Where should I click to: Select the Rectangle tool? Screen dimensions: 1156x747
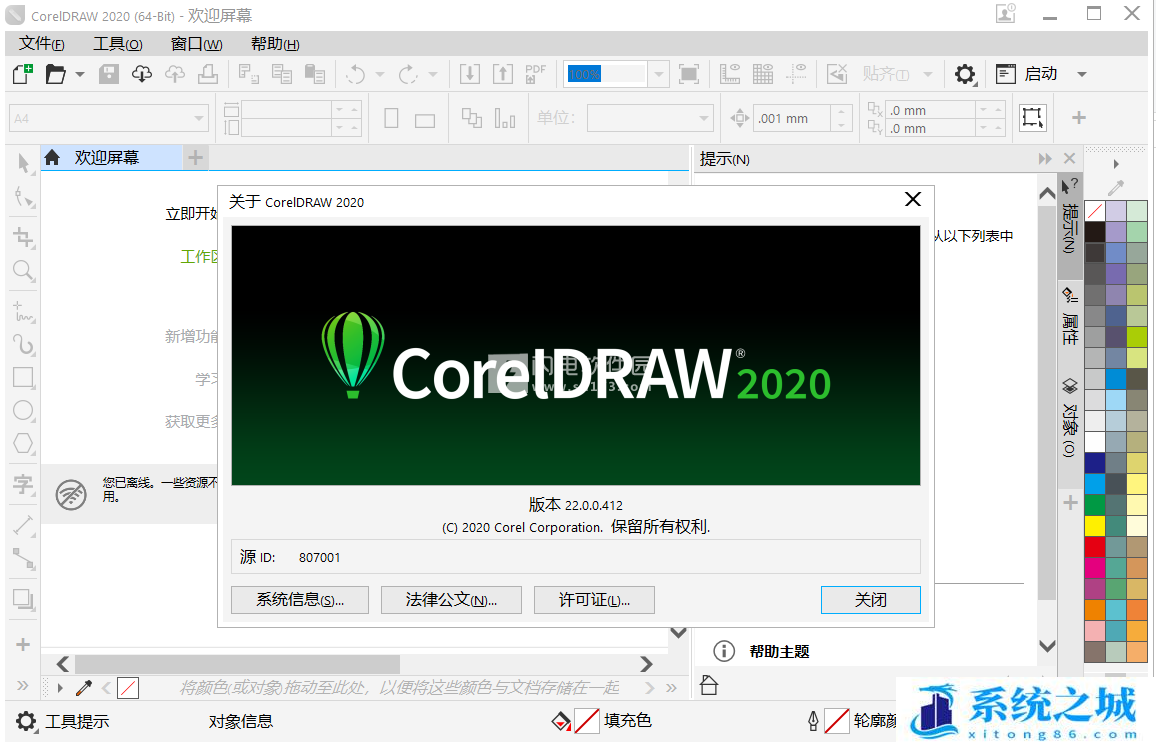(x=24, y=378)
